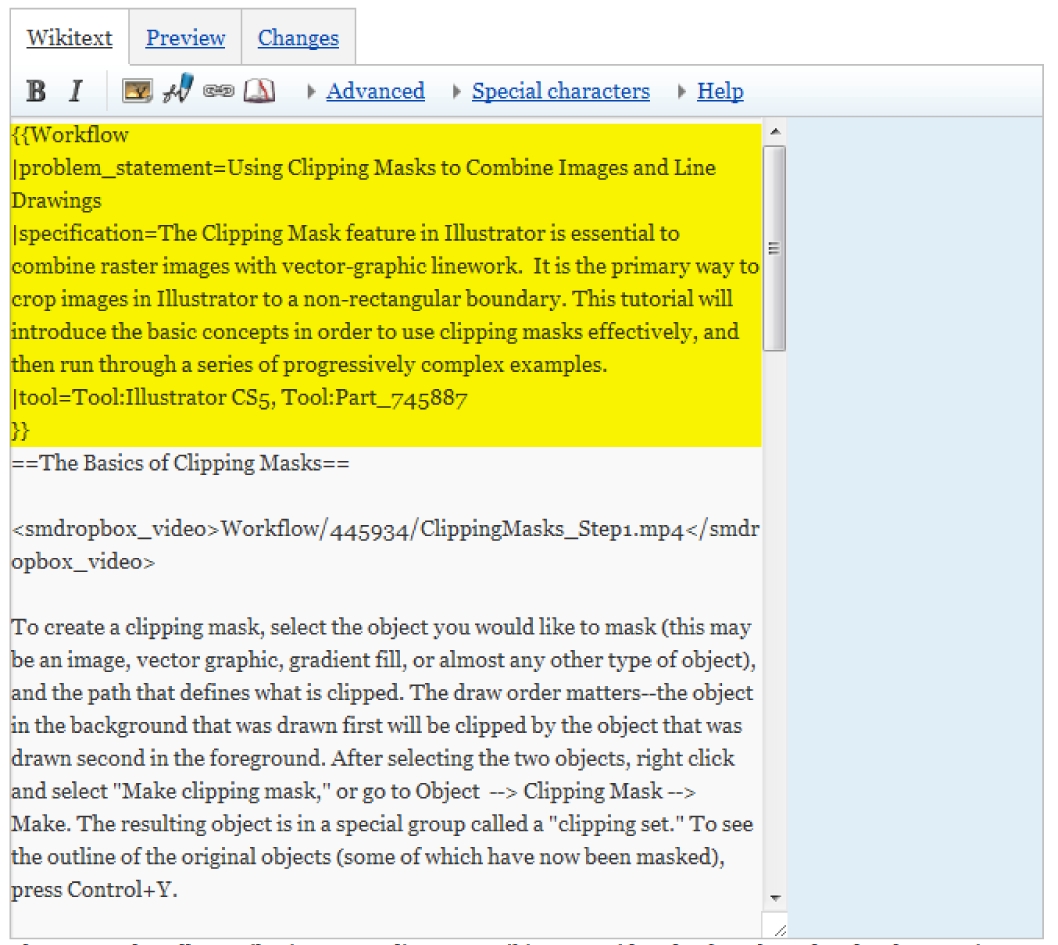Click the scroll up arrow
The width and height of the screenshot is (1058, 945).
(775, 132)
